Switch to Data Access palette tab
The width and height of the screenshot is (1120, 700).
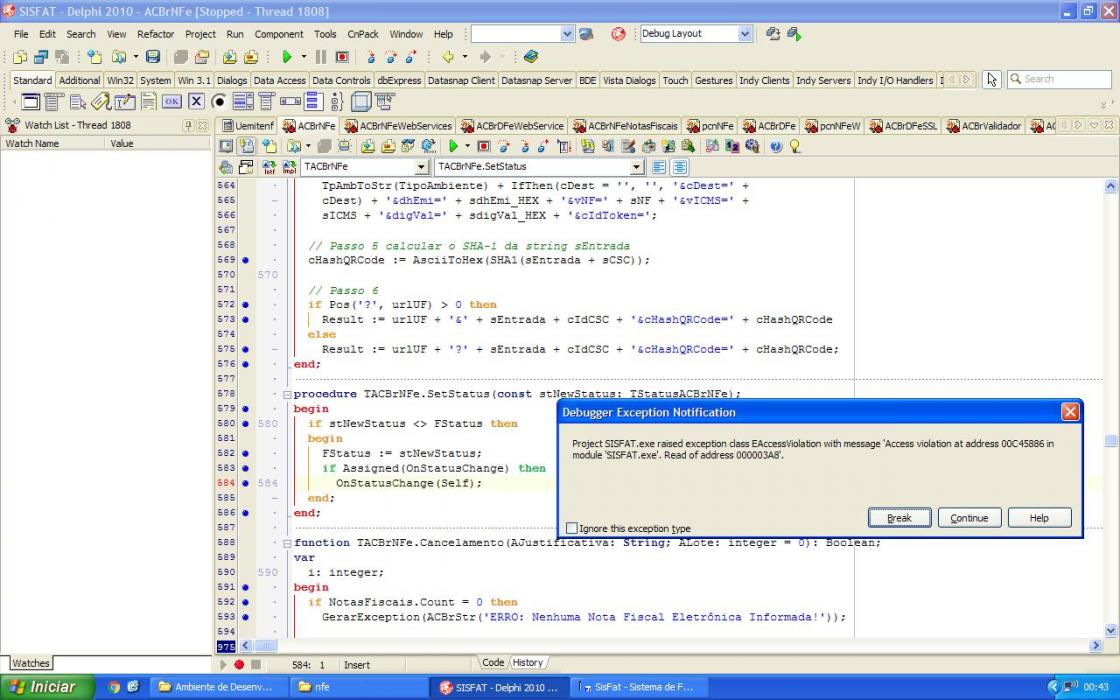tap(279, 80)
